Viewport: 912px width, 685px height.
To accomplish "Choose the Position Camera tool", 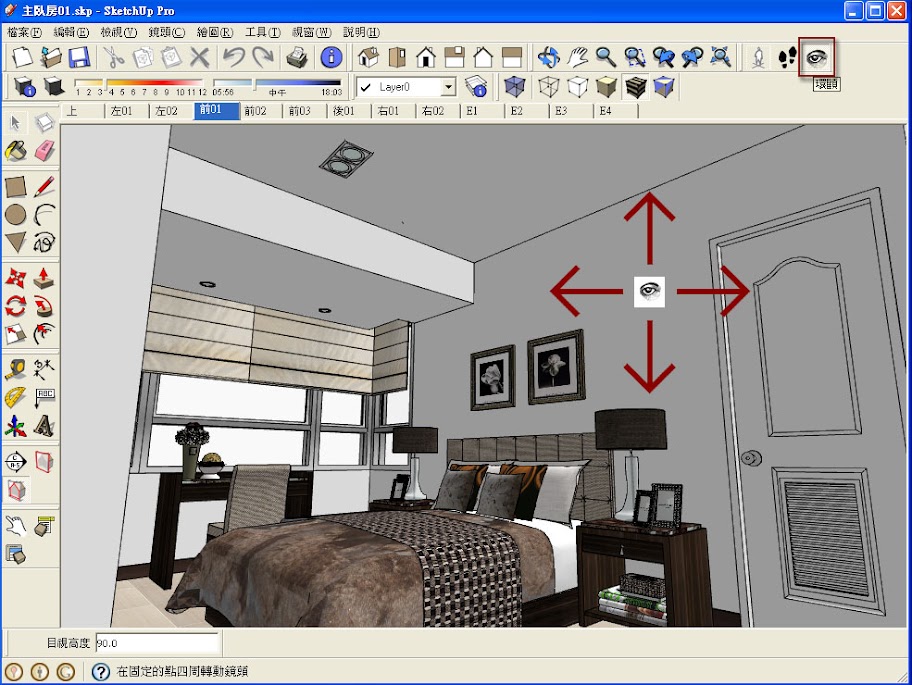I will (x=757, y=57).
